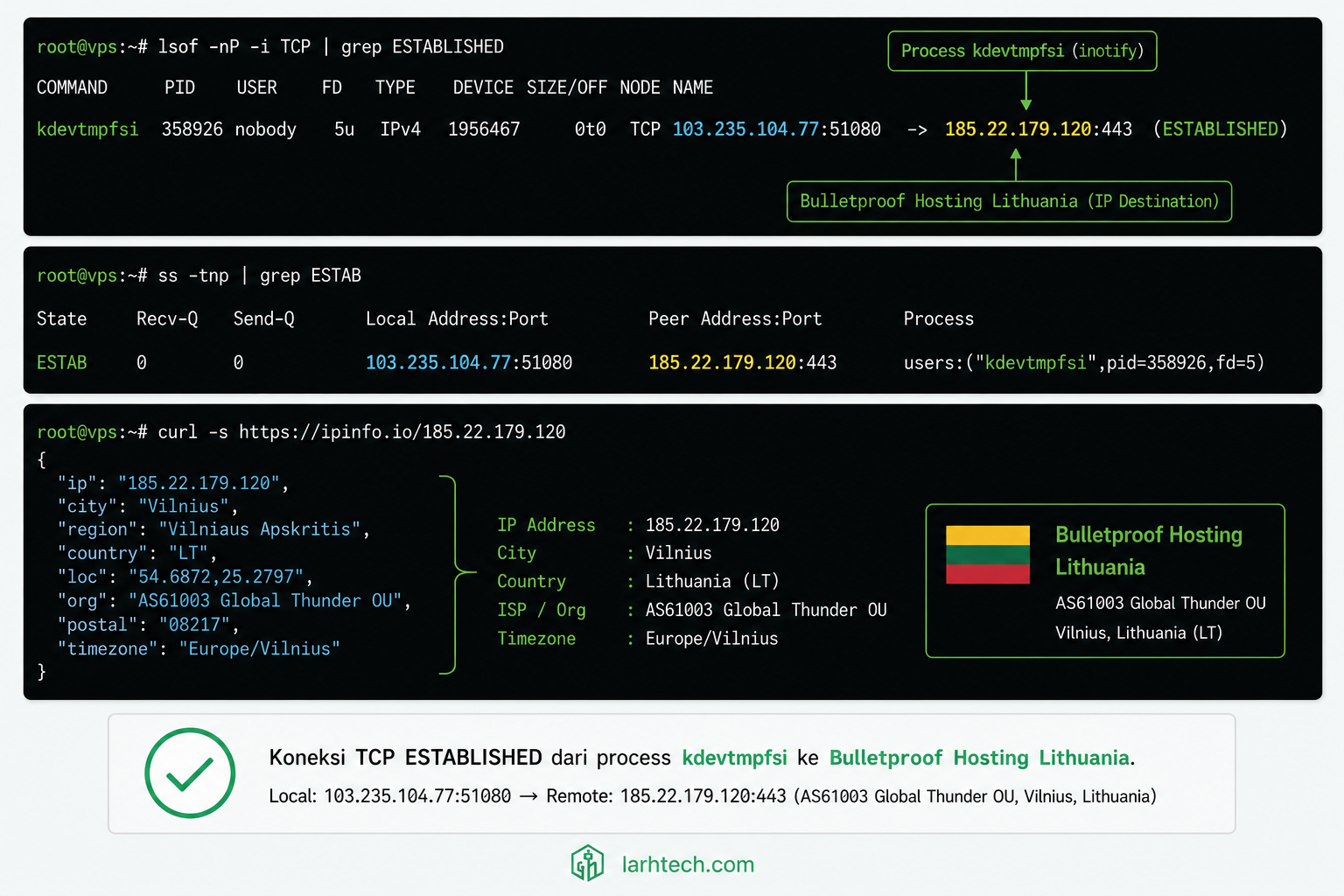Select the 0t0 size value

pos(591,129)
